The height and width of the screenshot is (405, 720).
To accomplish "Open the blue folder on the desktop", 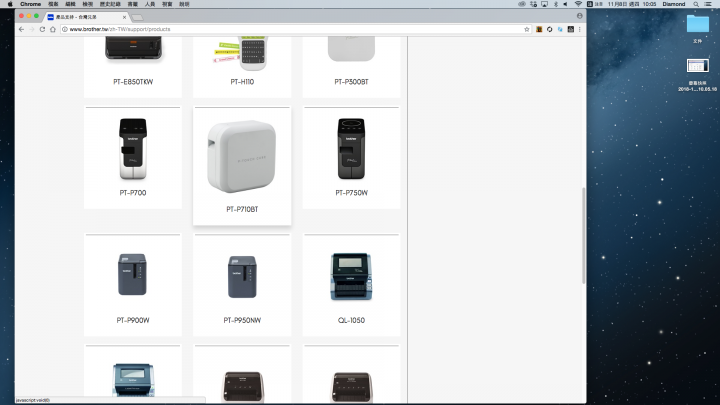I will 698,24.
